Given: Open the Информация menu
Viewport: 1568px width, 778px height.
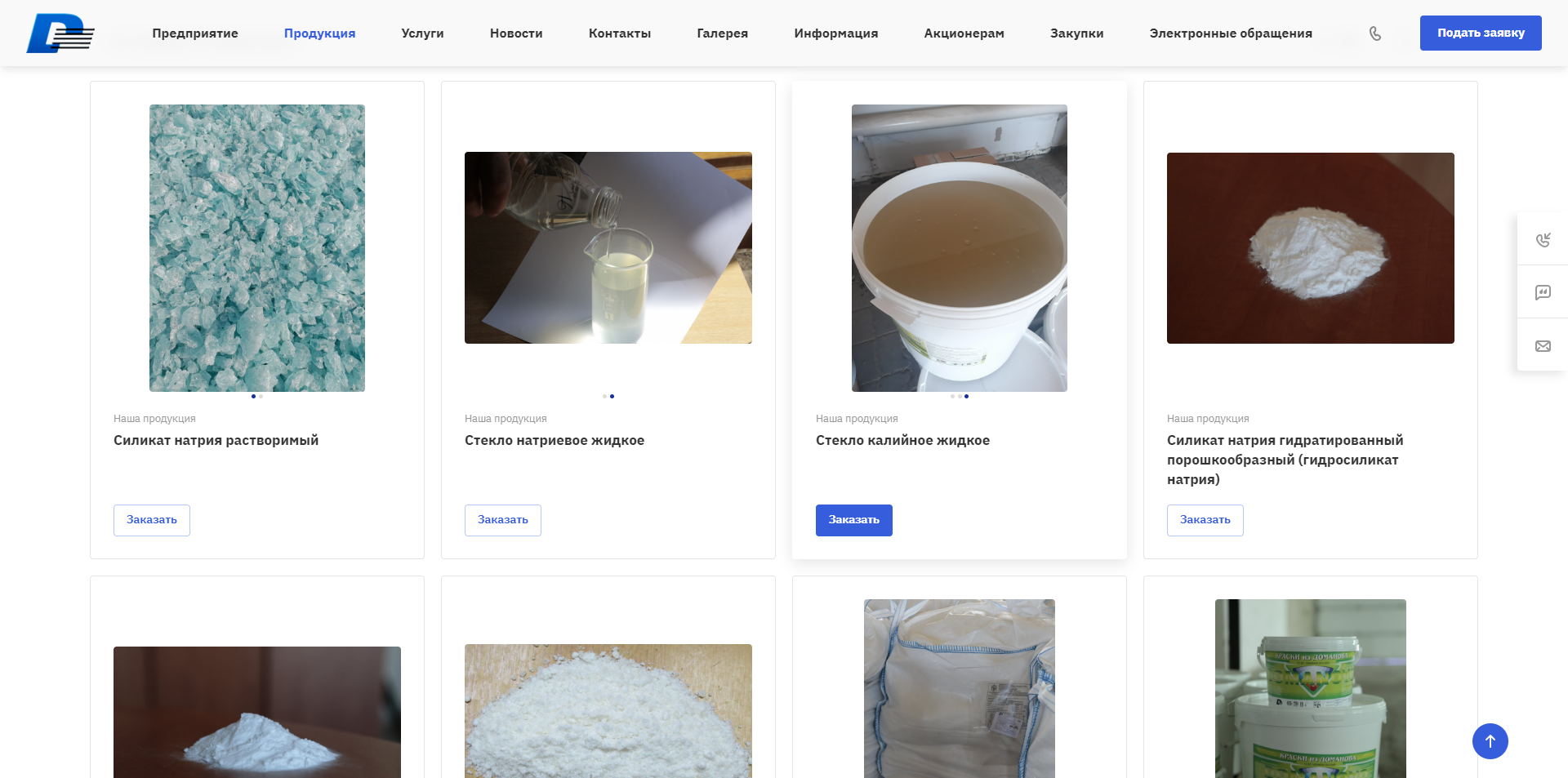Looking at the screenshot, I should [x=835, y=33].
